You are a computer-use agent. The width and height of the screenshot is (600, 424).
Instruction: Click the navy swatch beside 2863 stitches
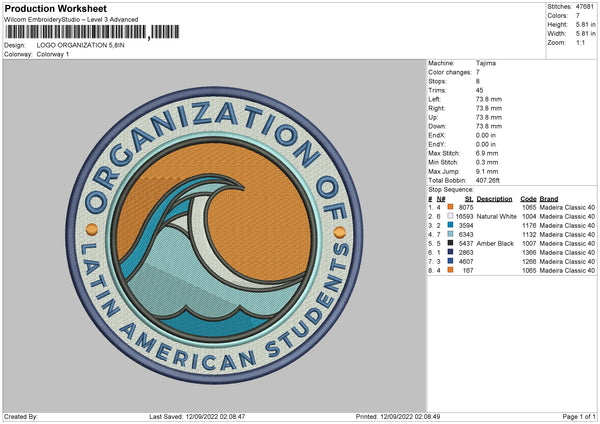tap(450, 252)
